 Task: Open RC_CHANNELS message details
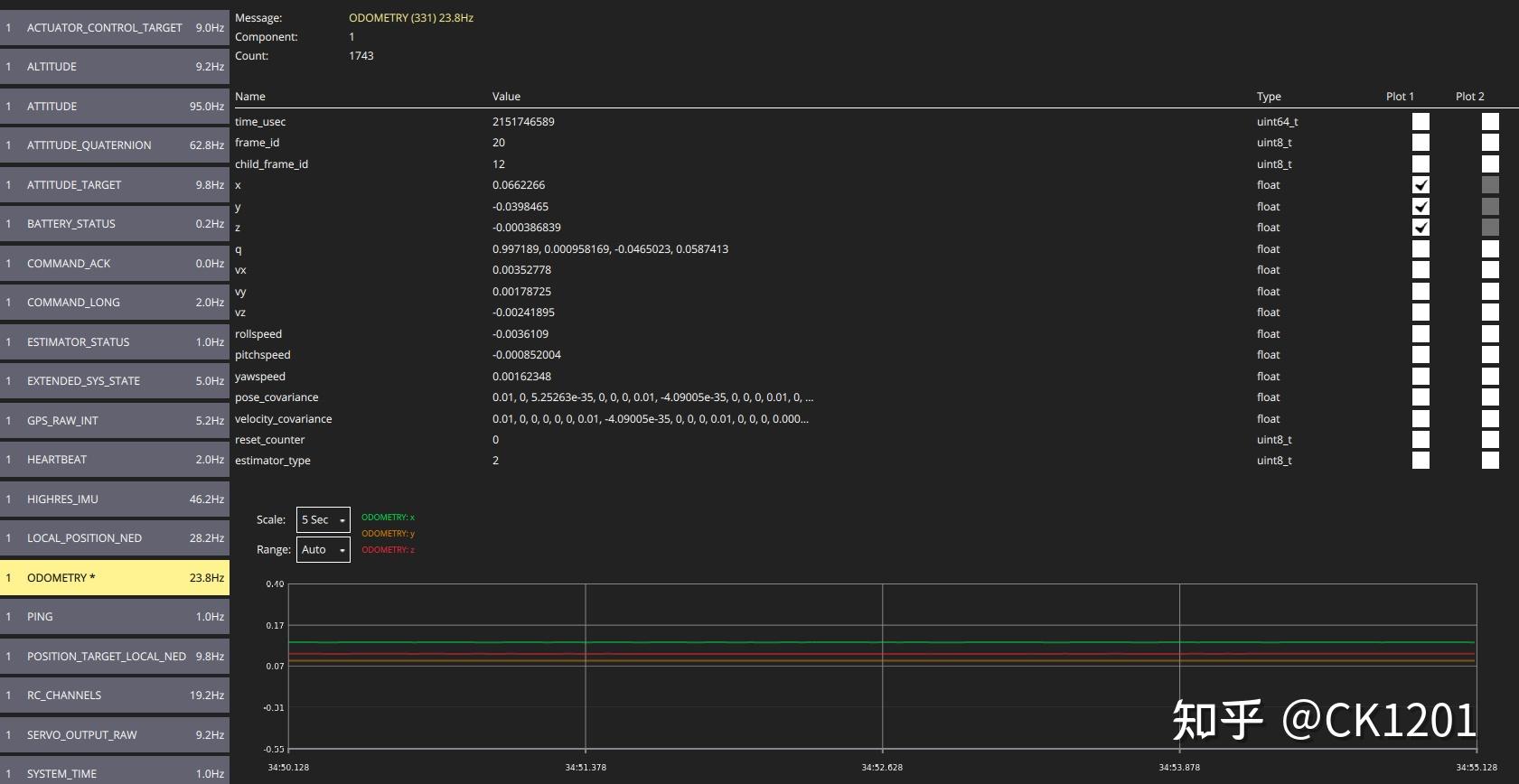click(x=115, y=695)
